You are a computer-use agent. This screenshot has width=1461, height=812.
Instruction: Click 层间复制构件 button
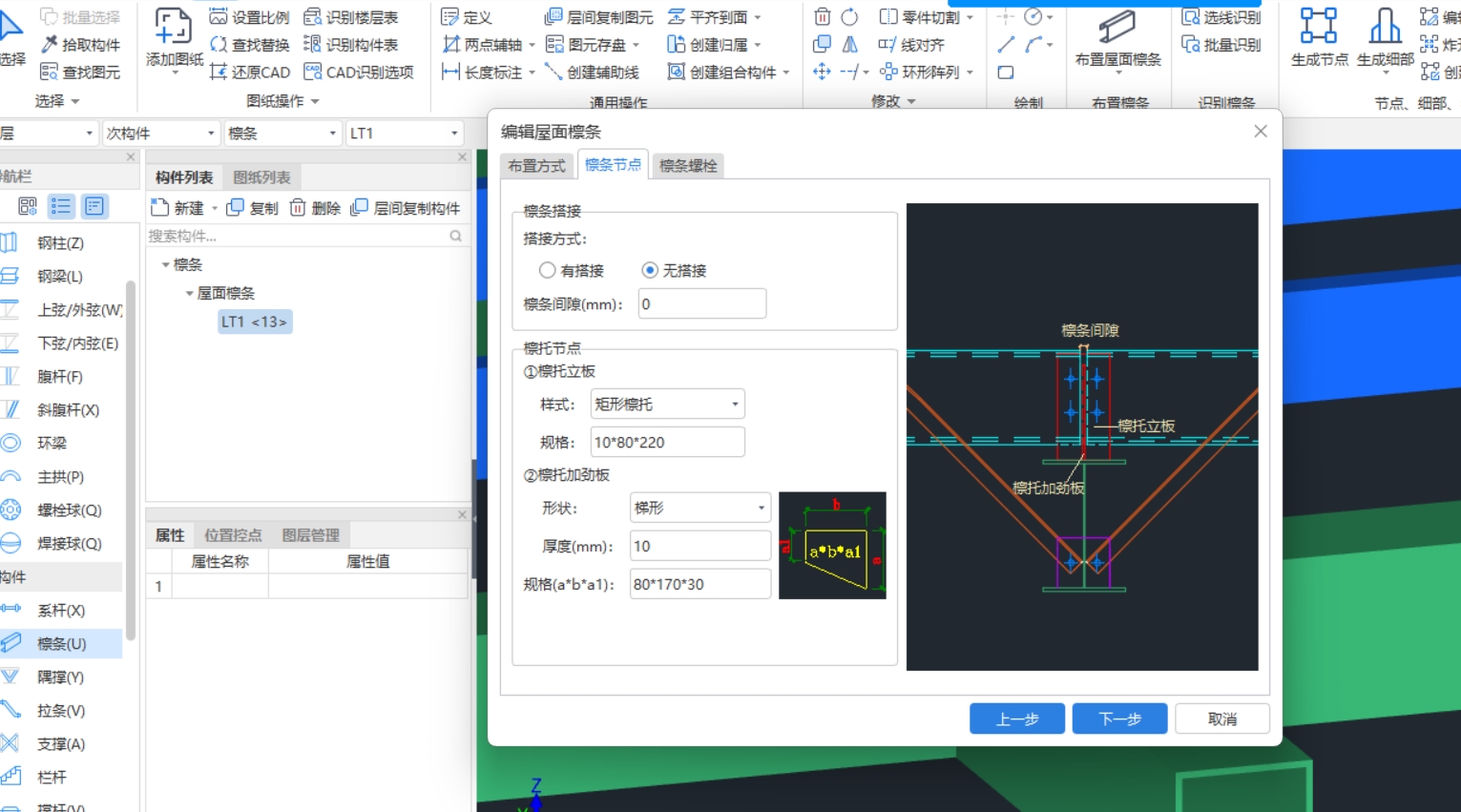(406, 208)
